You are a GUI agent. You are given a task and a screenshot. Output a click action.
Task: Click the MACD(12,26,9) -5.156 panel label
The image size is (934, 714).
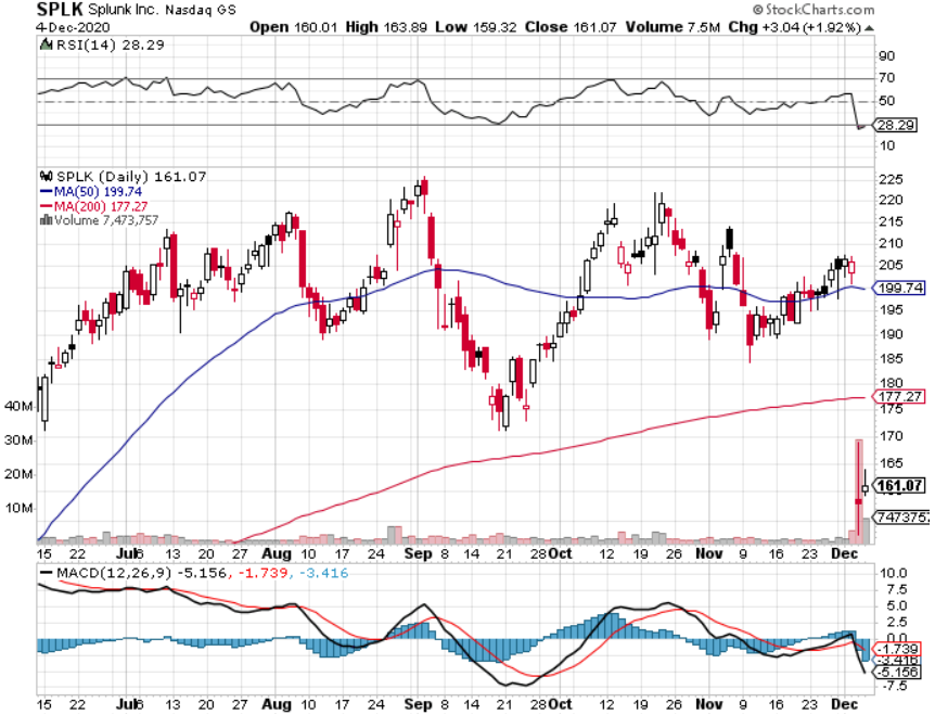pyautogui.click(x=141, y=573)
